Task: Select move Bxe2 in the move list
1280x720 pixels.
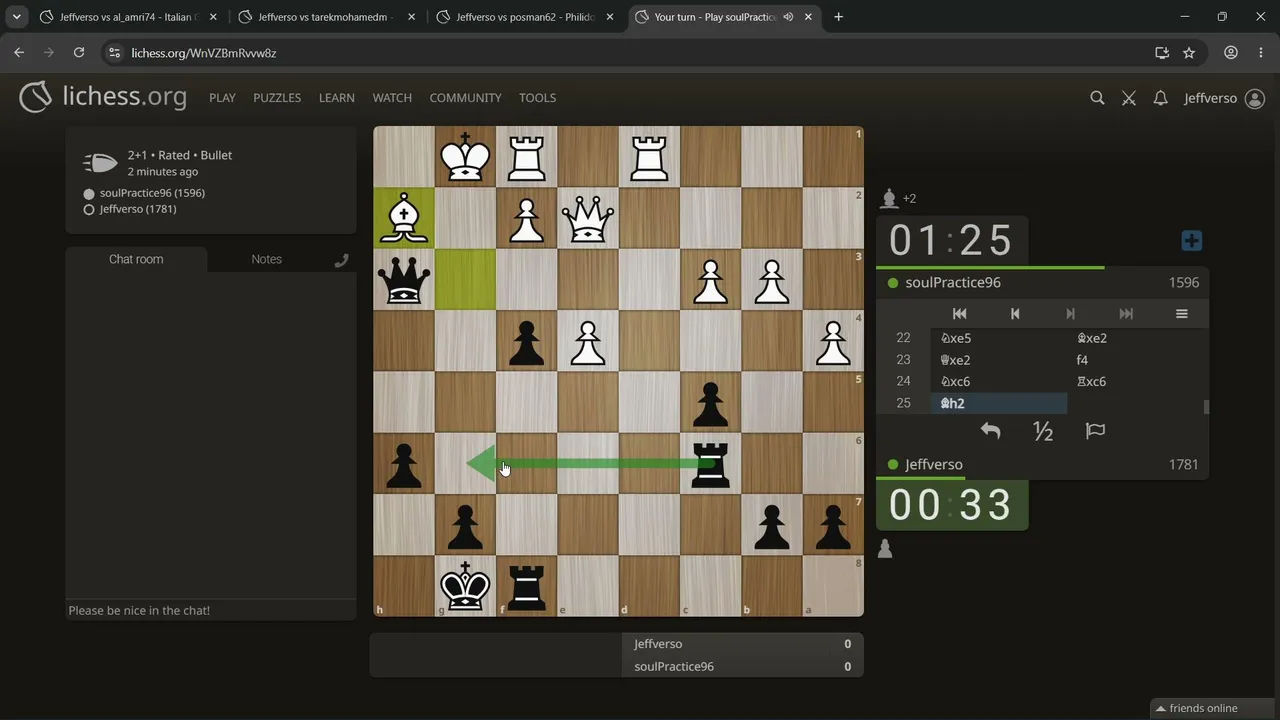Action: [1135, 338]
